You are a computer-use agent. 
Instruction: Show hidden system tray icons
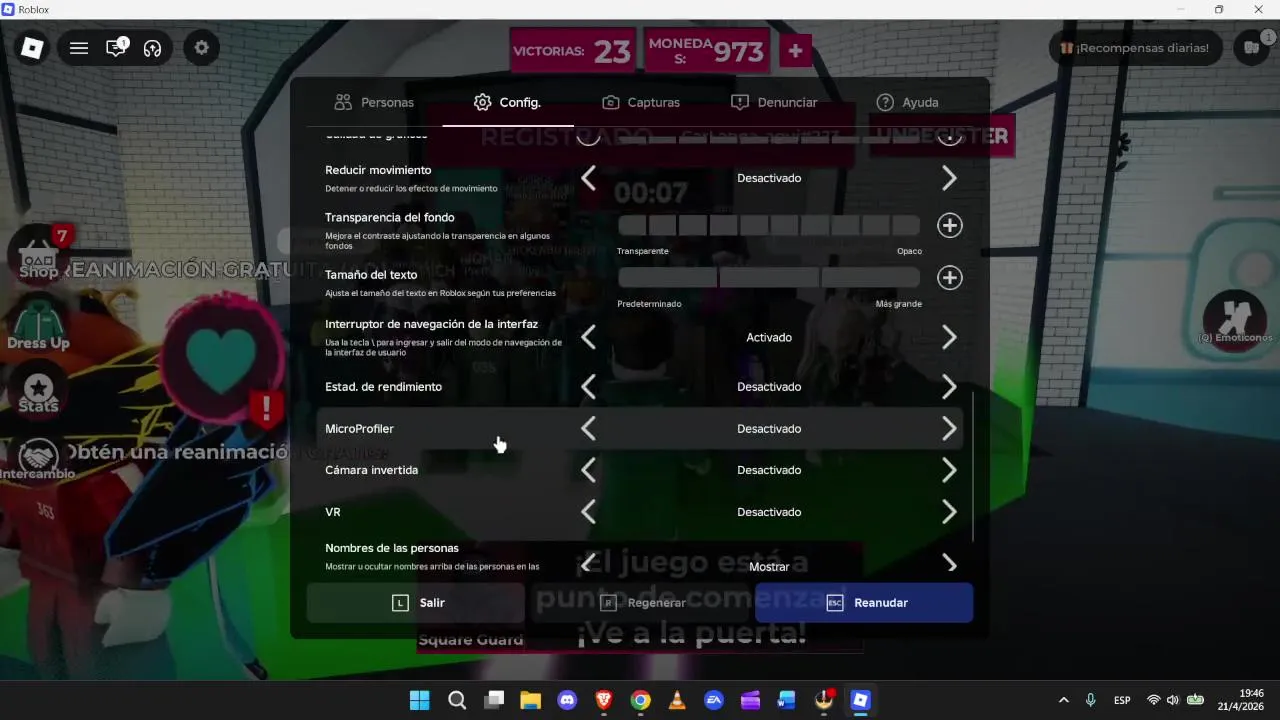[1063, 700]
